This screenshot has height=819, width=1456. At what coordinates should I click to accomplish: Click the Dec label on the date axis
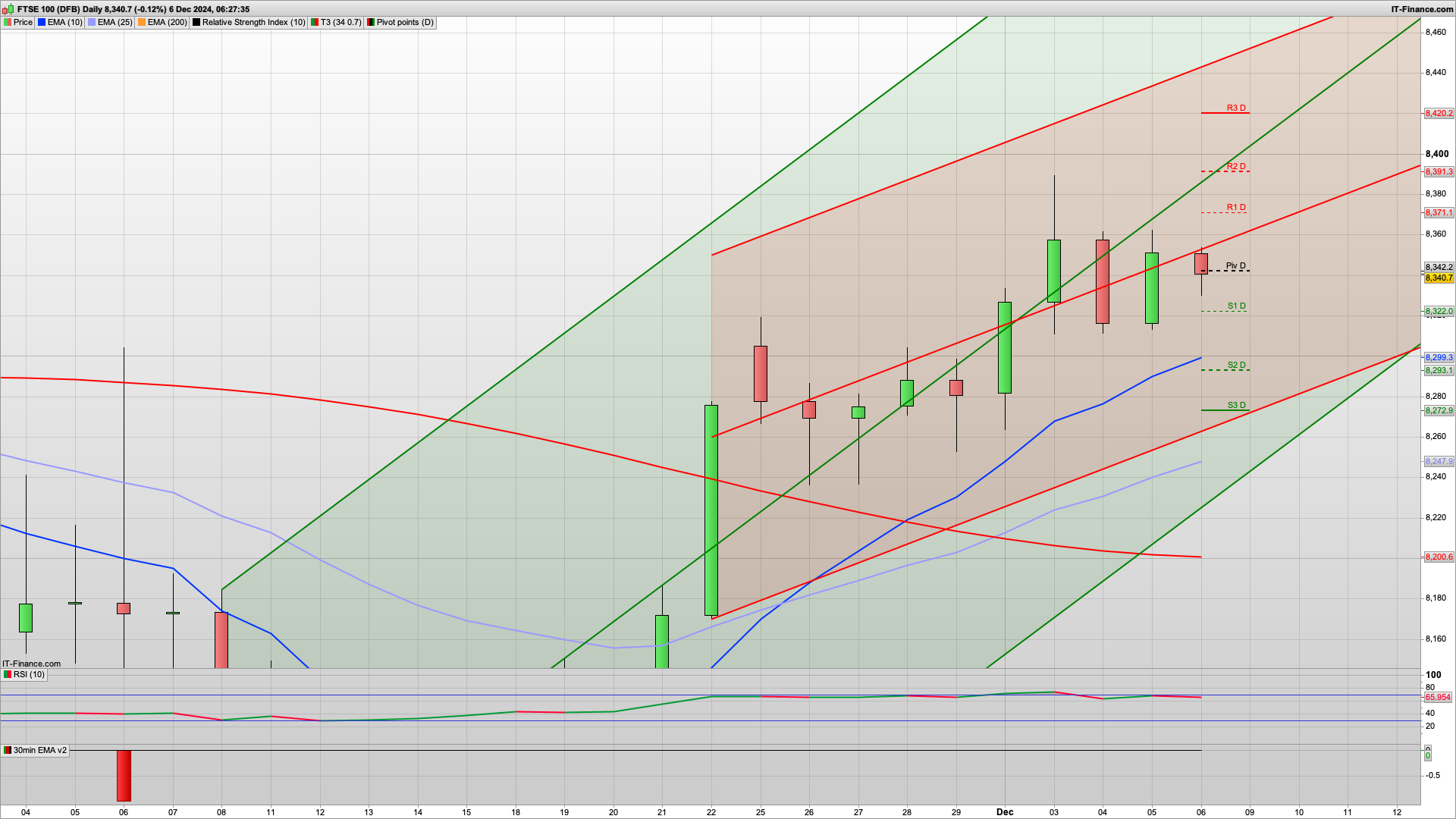(1005, 812)
